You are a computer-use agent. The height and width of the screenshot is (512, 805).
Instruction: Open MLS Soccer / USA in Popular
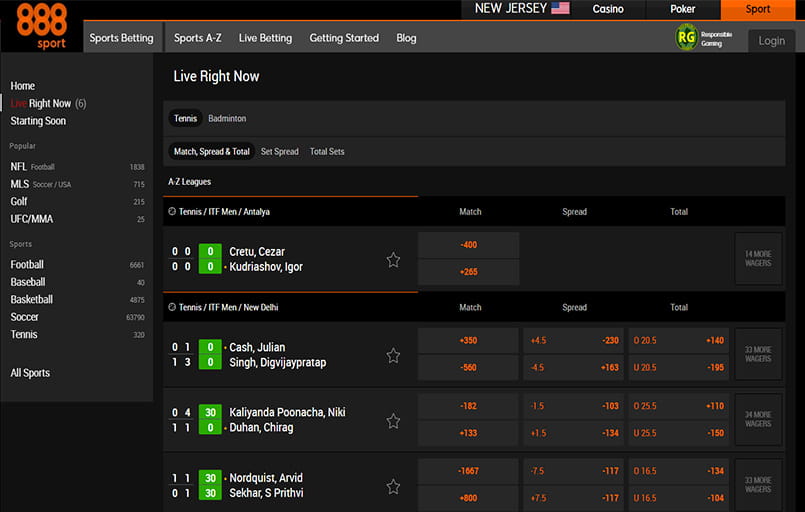click(77, 184)
